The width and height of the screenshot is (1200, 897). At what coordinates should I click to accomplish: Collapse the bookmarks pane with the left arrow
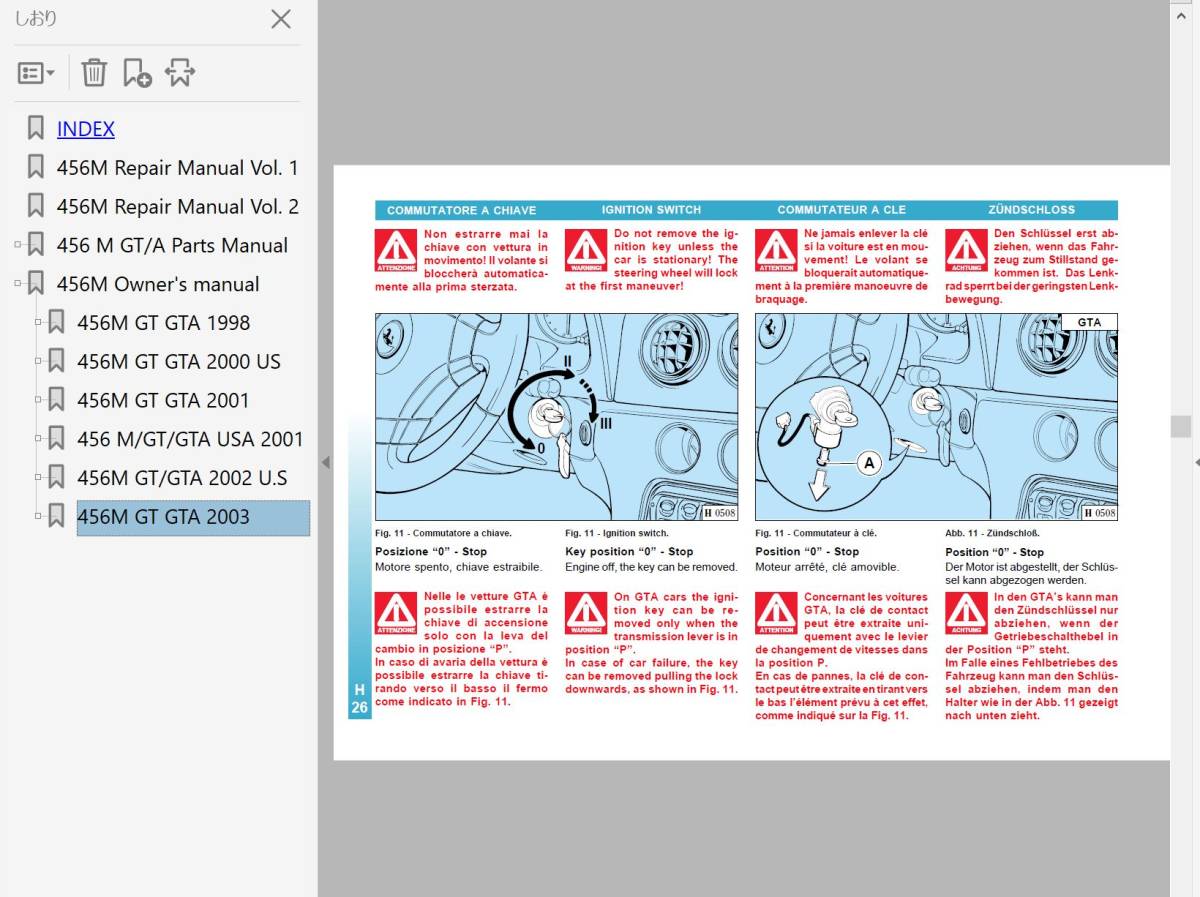coord(325,462)
